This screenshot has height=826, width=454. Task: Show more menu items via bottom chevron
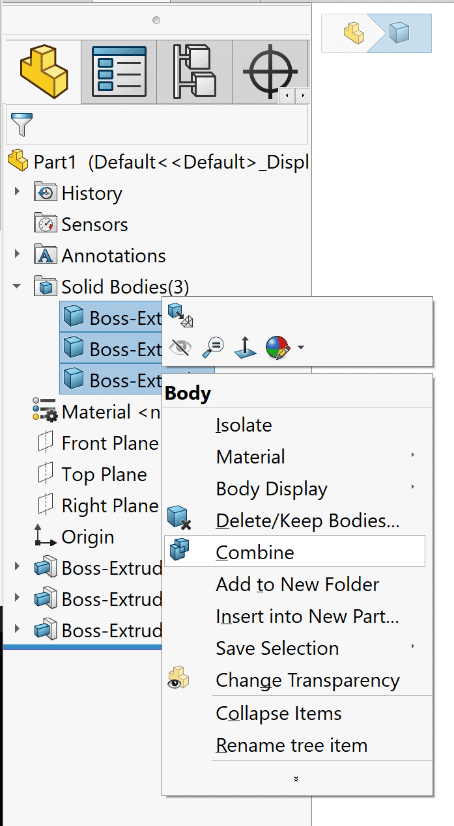pos(295,778)
